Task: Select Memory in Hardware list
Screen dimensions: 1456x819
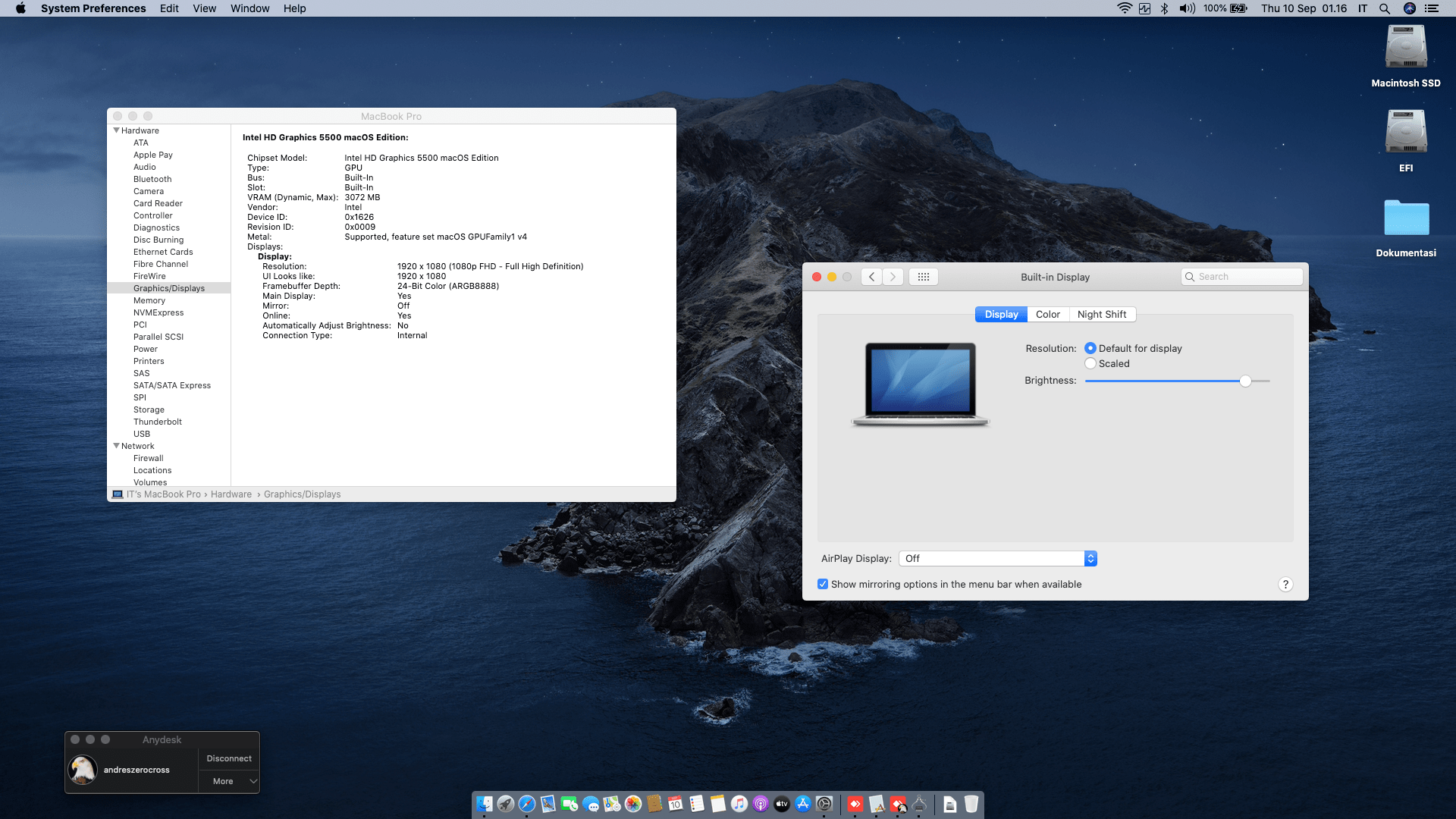Action: [x=149, y=300]
